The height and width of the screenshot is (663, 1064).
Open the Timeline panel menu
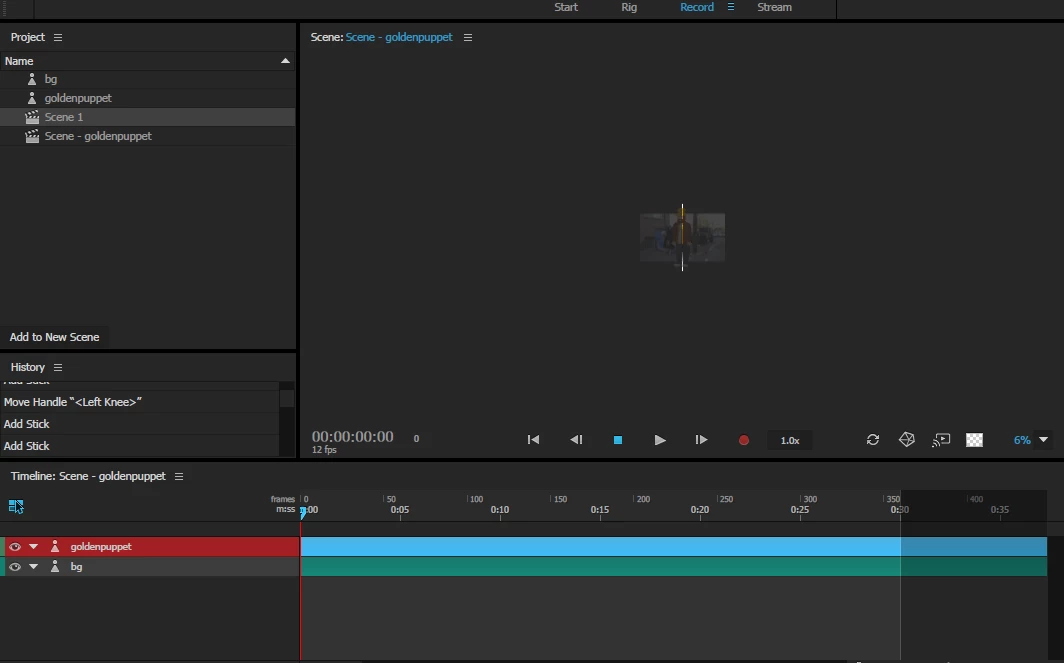point(179,476)
